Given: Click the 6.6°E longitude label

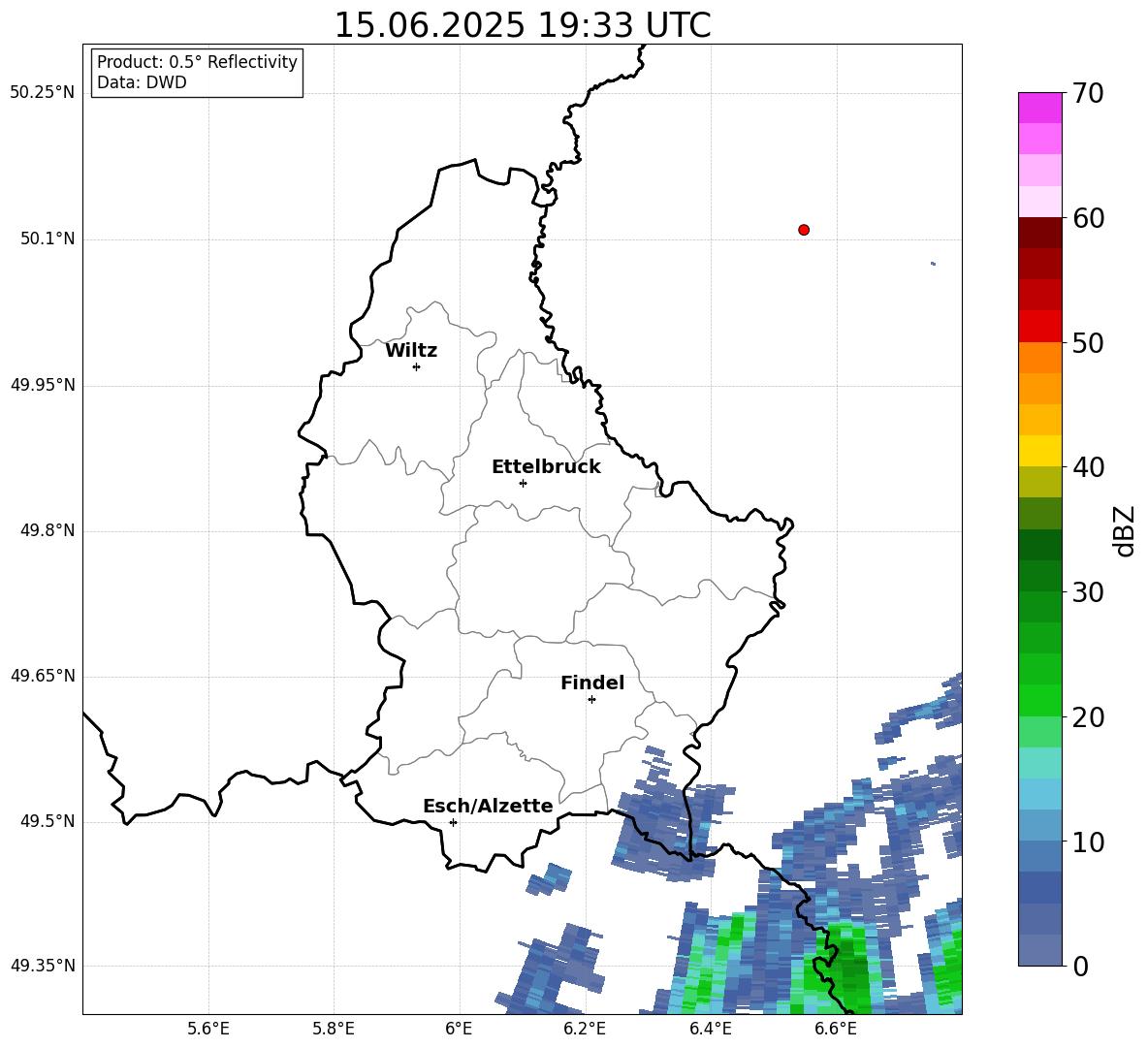Looking at the screenshot, I should (x=836, y=1029).
